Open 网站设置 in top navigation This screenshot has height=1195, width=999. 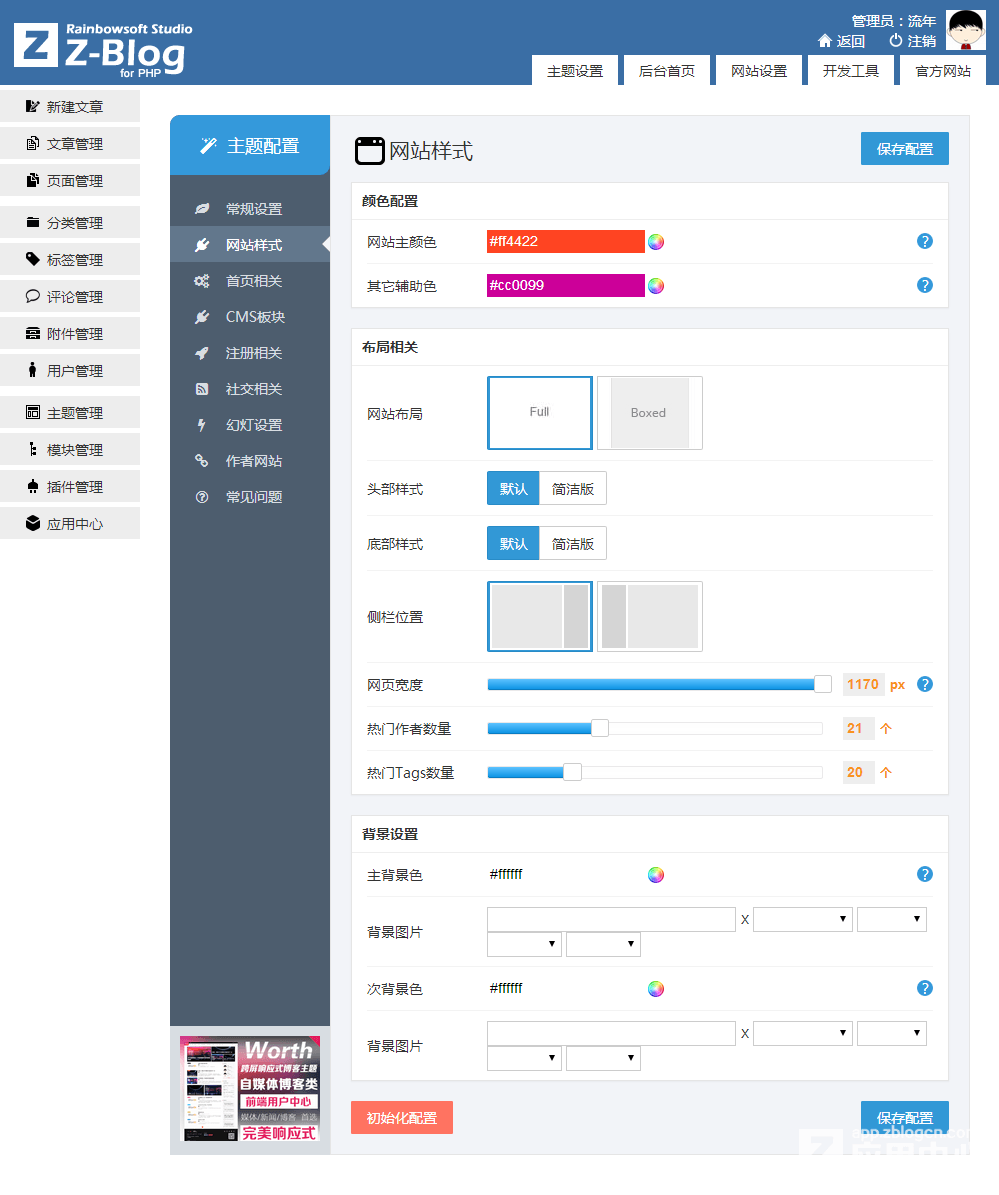[759, 71]
